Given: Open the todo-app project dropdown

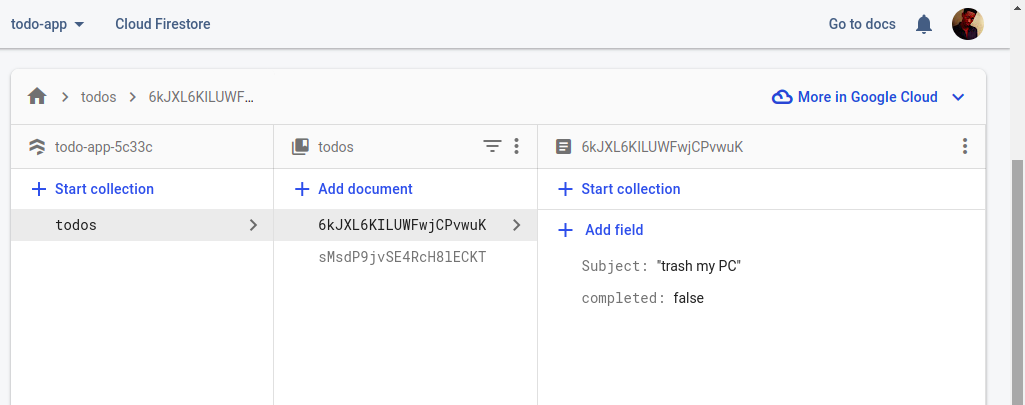Looking at the screenshot, I should coord(47,24).
